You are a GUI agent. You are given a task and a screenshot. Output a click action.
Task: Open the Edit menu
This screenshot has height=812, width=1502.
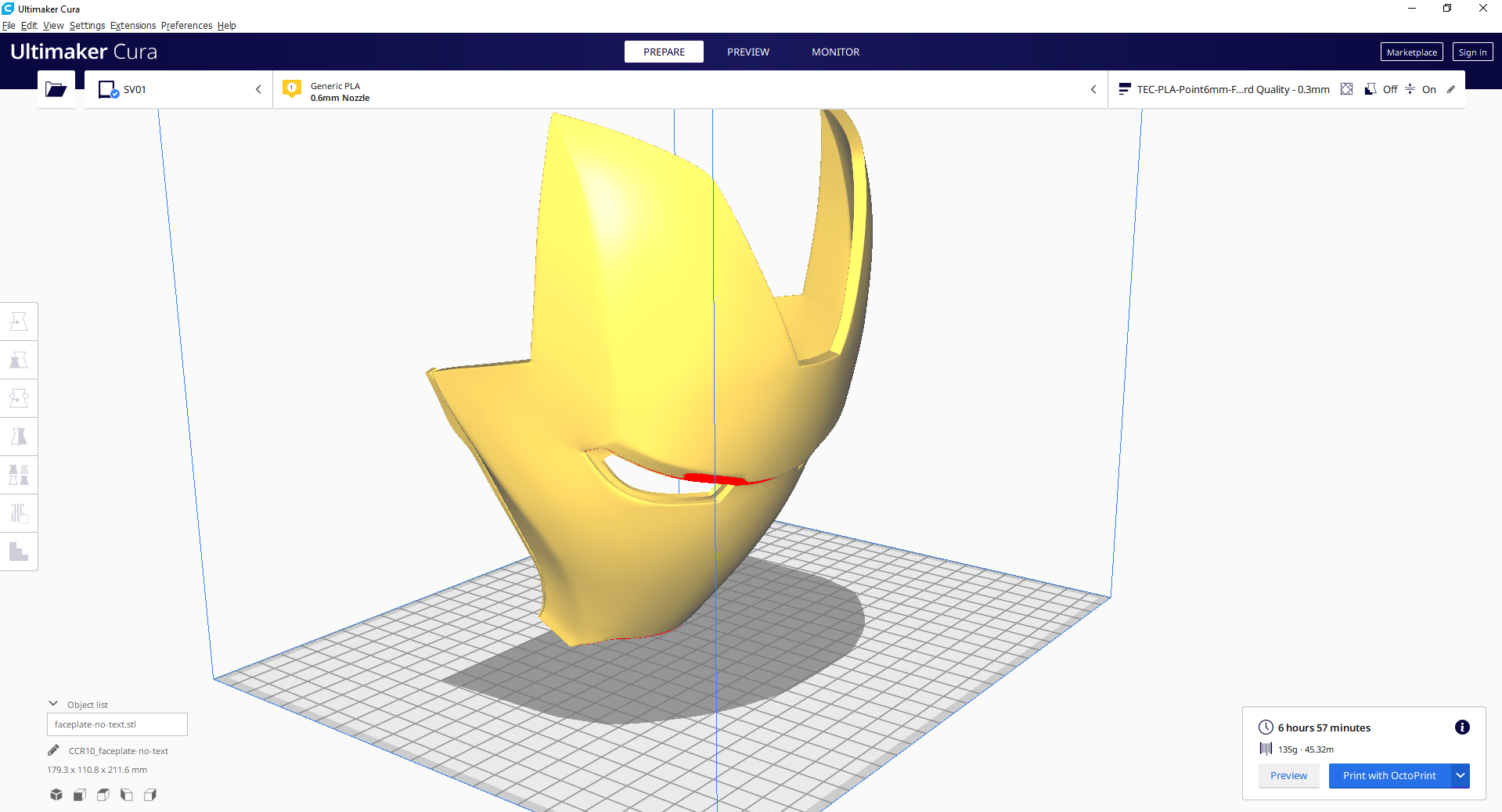pyautogui.click(x=29, y=25)
